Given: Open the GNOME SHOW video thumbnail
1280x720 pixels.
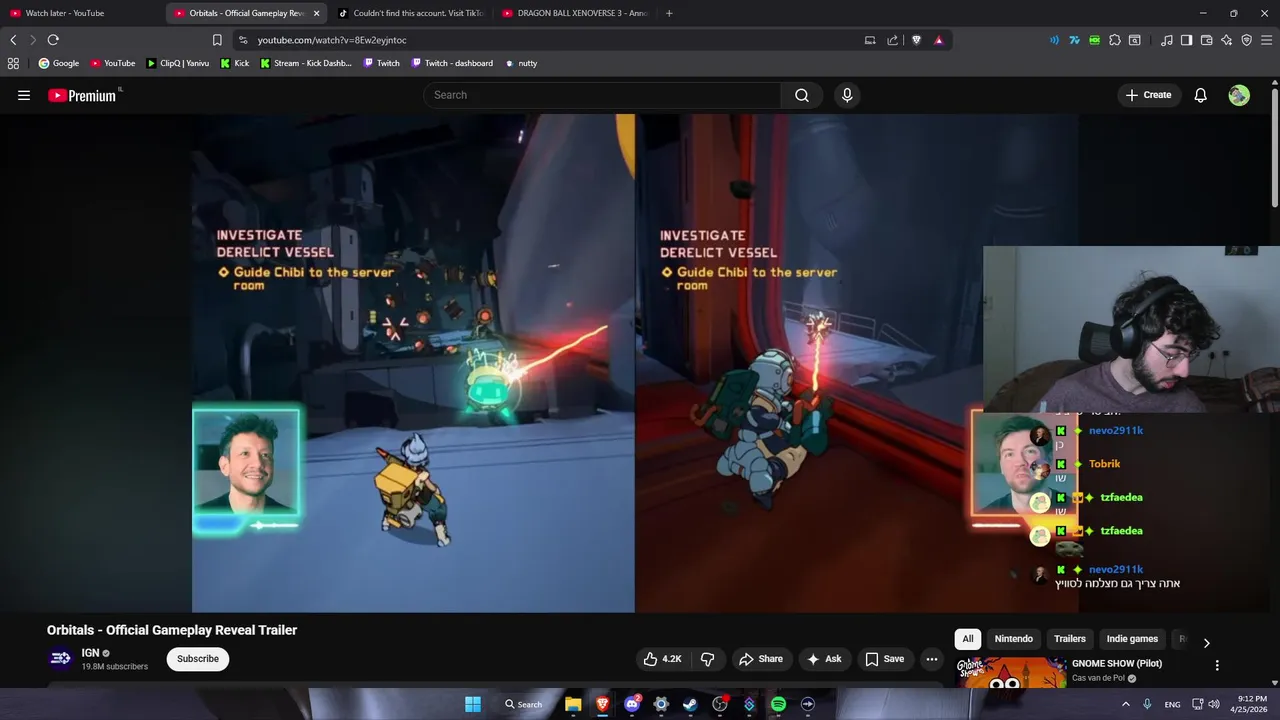Looking at the screenshot, I should coord(1010,673).
